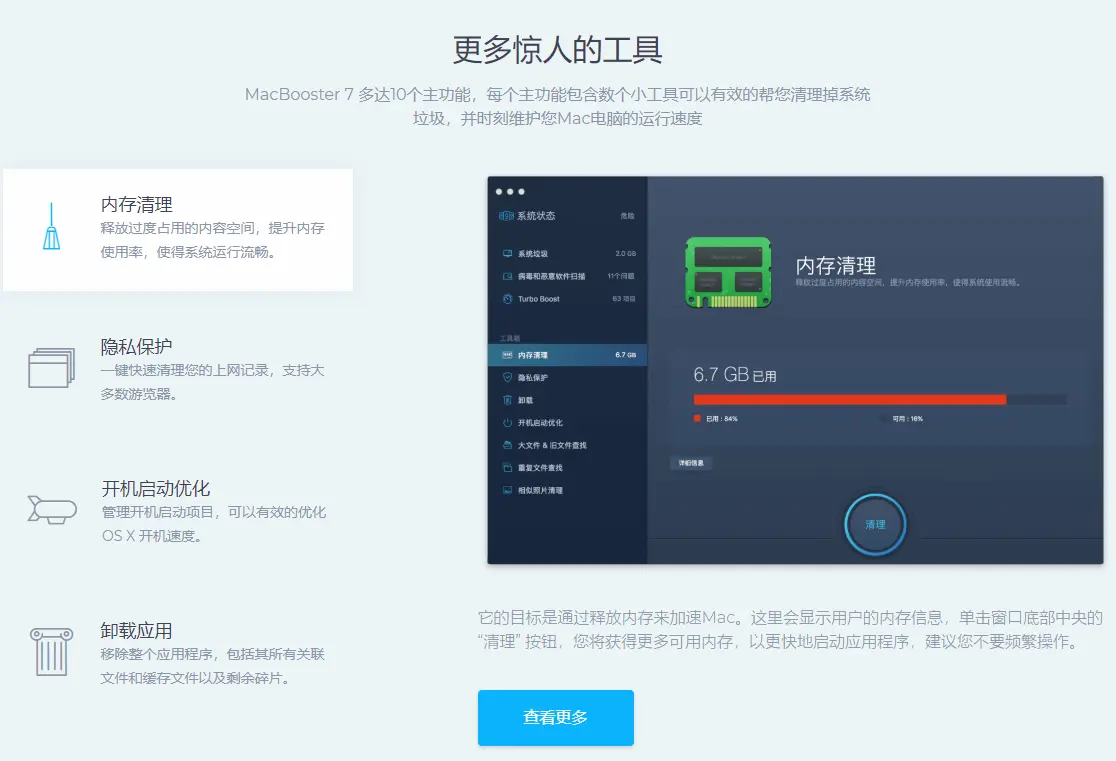Screen dimensions: 1116x761
Task: Click the shield icon beside sidebar 隐私保护
Action: (x=507, y=377)
